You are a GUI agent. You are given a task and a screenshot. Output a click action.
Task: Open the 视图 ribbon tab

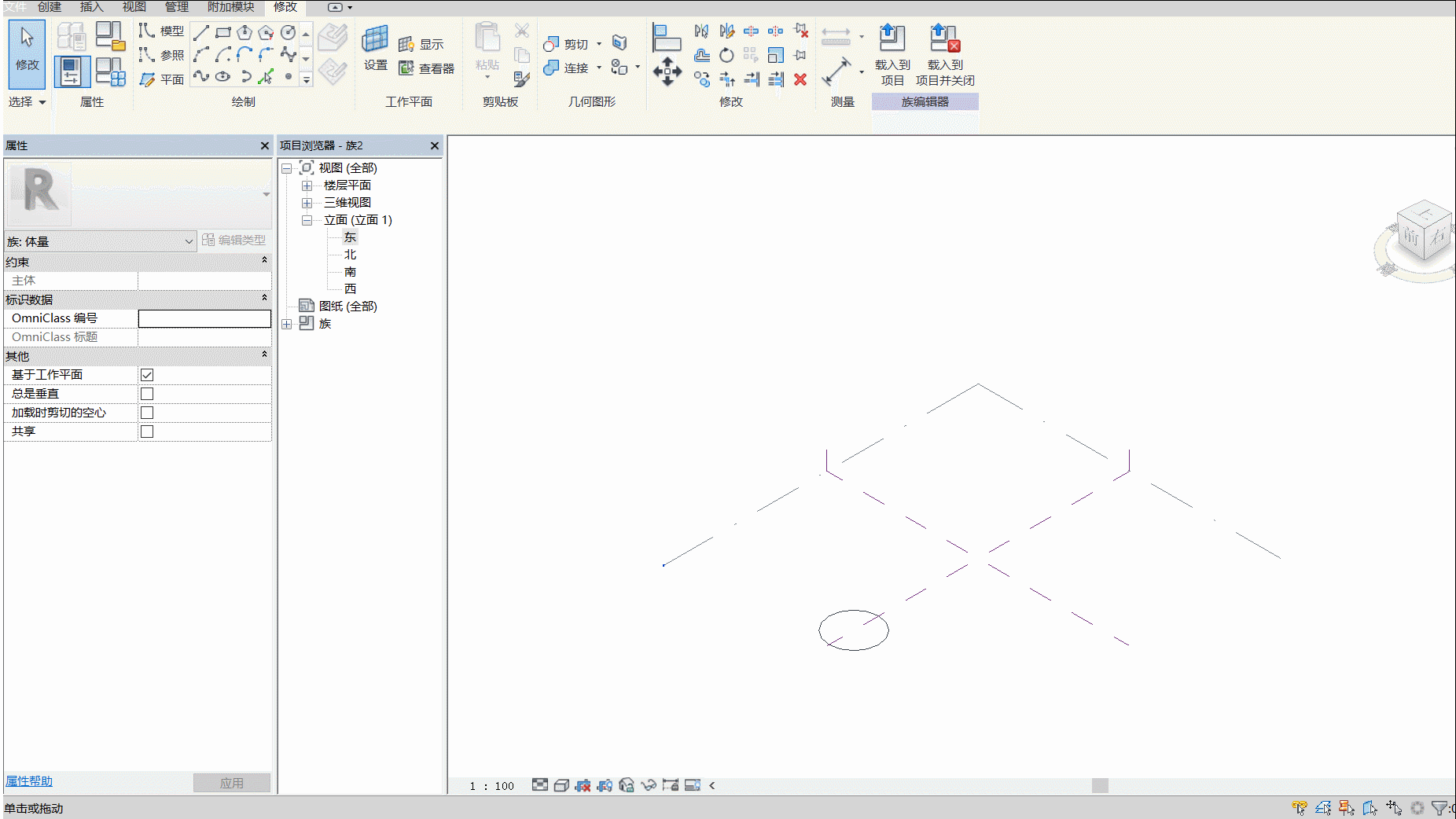pos(134,7)
